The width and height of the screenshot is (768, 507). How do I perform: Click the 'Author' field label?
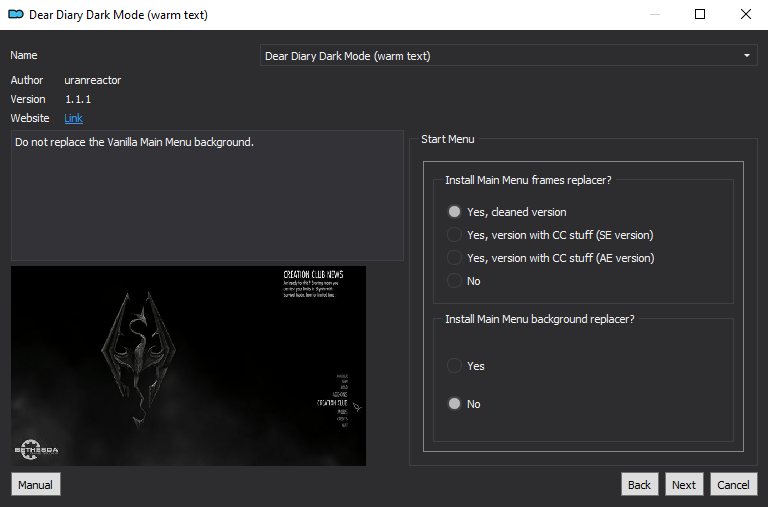coord(27,80)
